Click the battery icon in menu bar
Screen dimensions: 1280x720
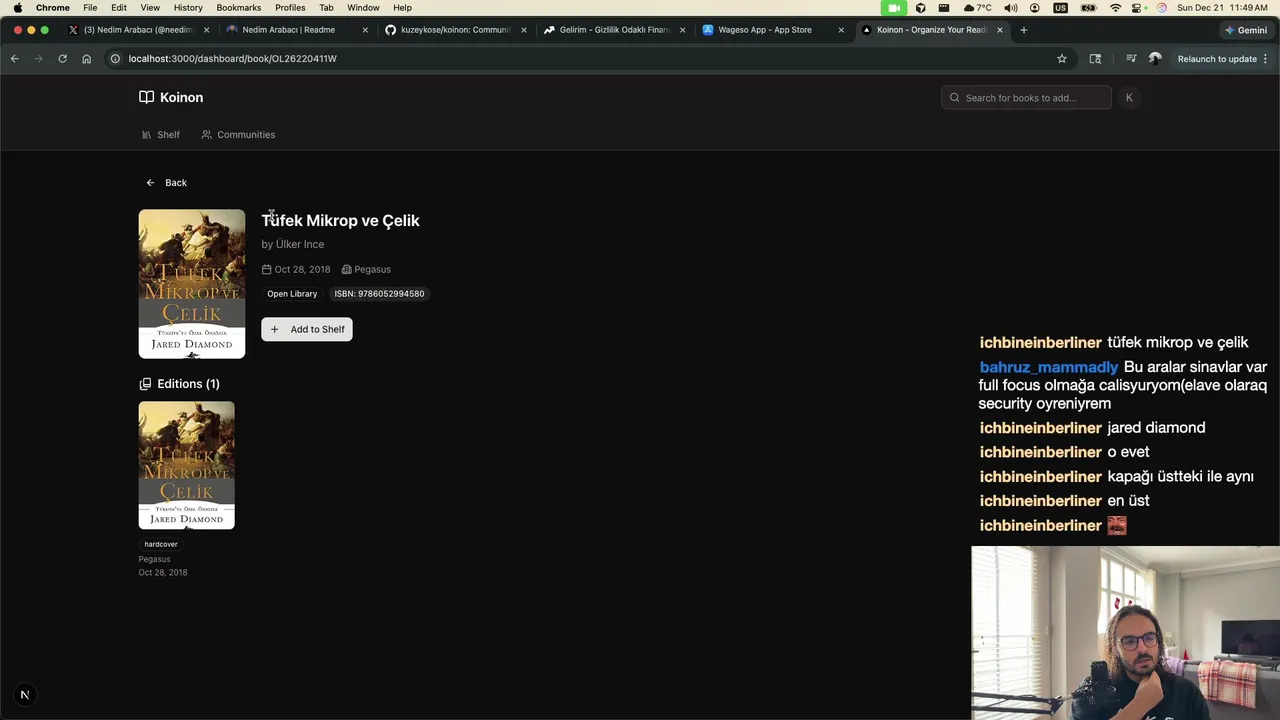(x=1089, y=7)
